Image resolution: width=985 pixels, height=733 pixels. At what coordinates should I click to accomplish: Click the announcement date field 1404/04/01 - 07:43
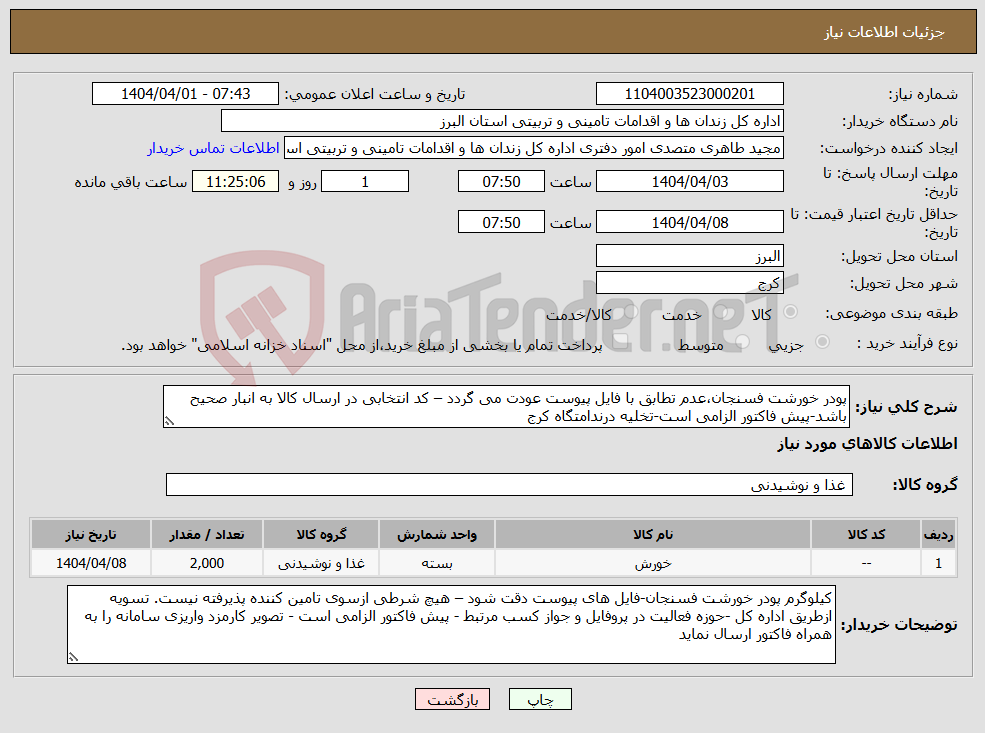pyautogui.click(x=185, y=94)
